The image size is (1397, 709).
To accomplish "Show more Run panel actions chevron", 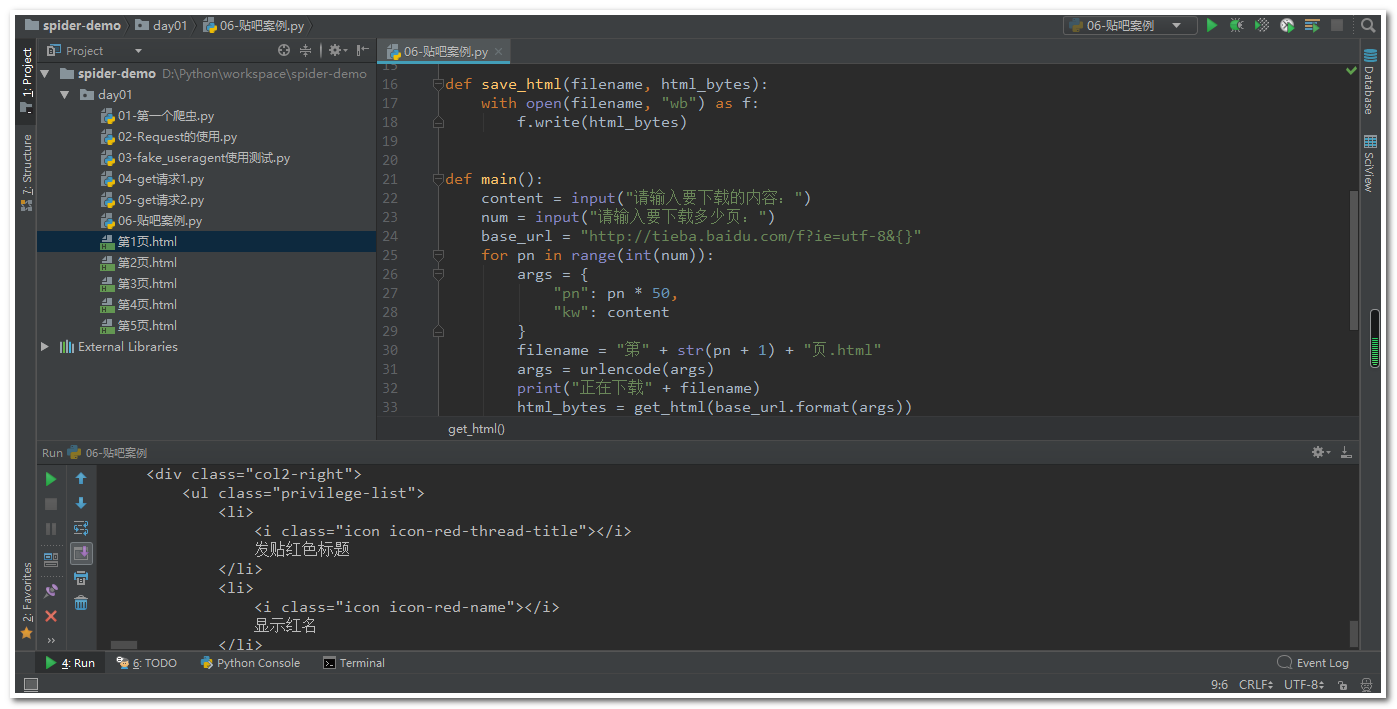I will (51, 640).
